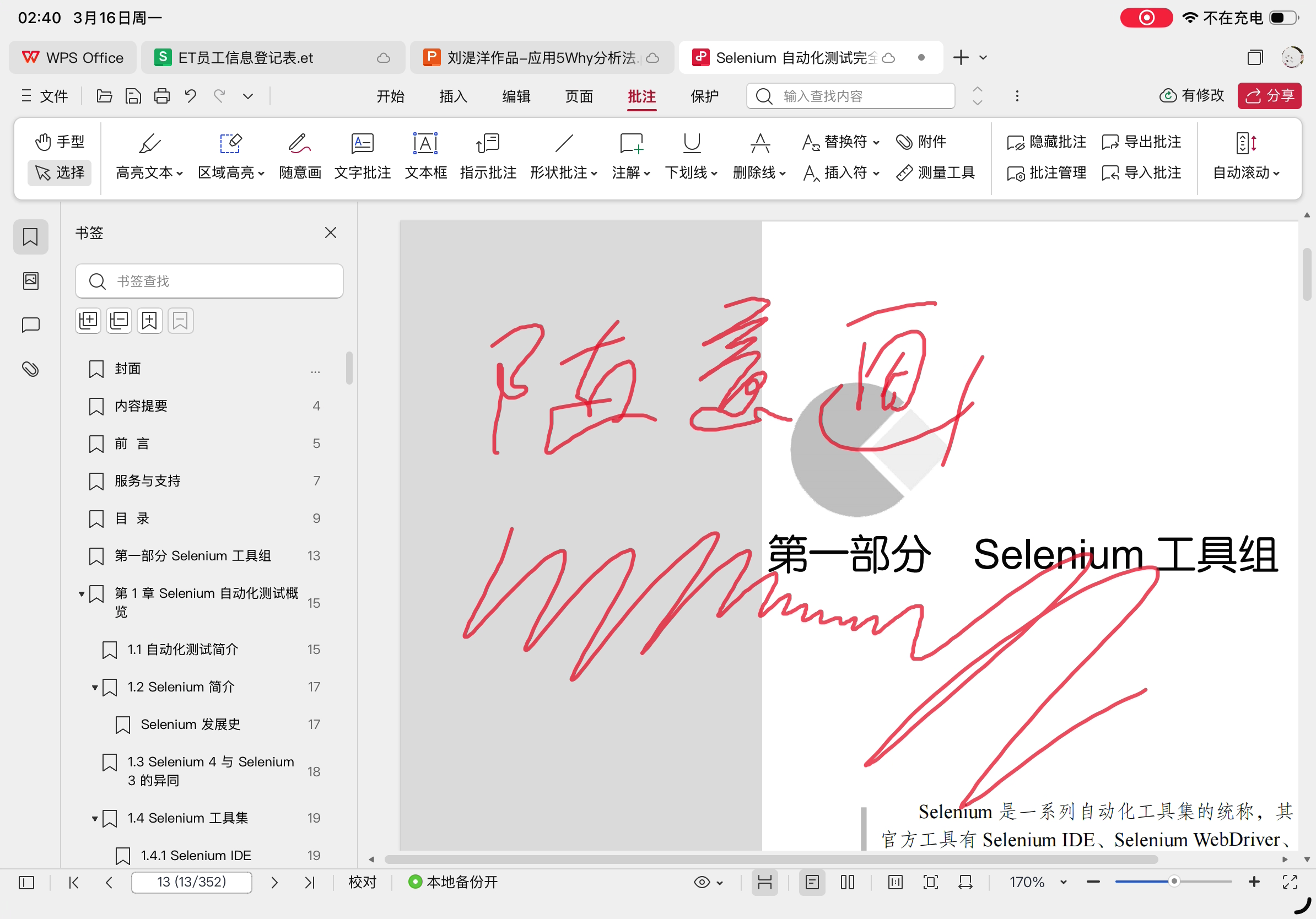Open thumbnails panel in left sidebar
Viewport: 1316px width, 919px height.
tap(30, 281)
